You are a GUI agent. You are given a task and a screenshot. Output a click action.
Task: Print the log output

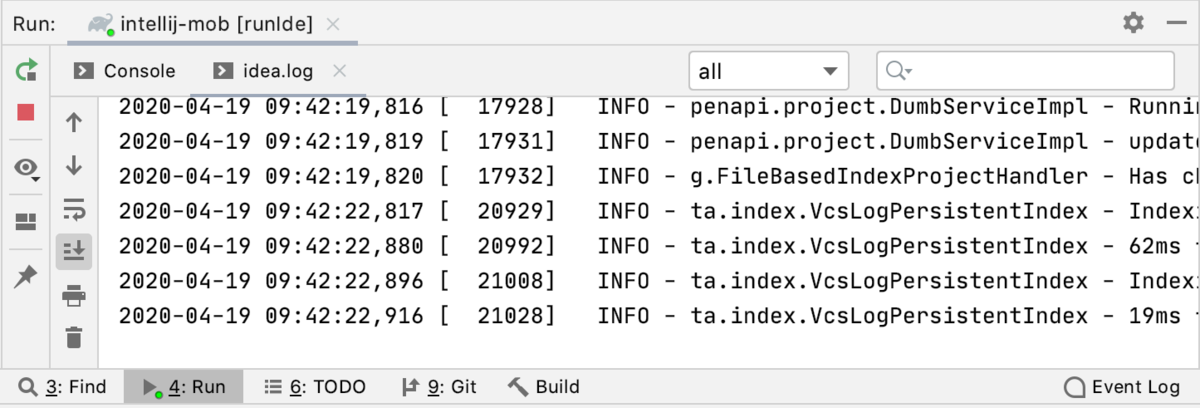[74, 295]
